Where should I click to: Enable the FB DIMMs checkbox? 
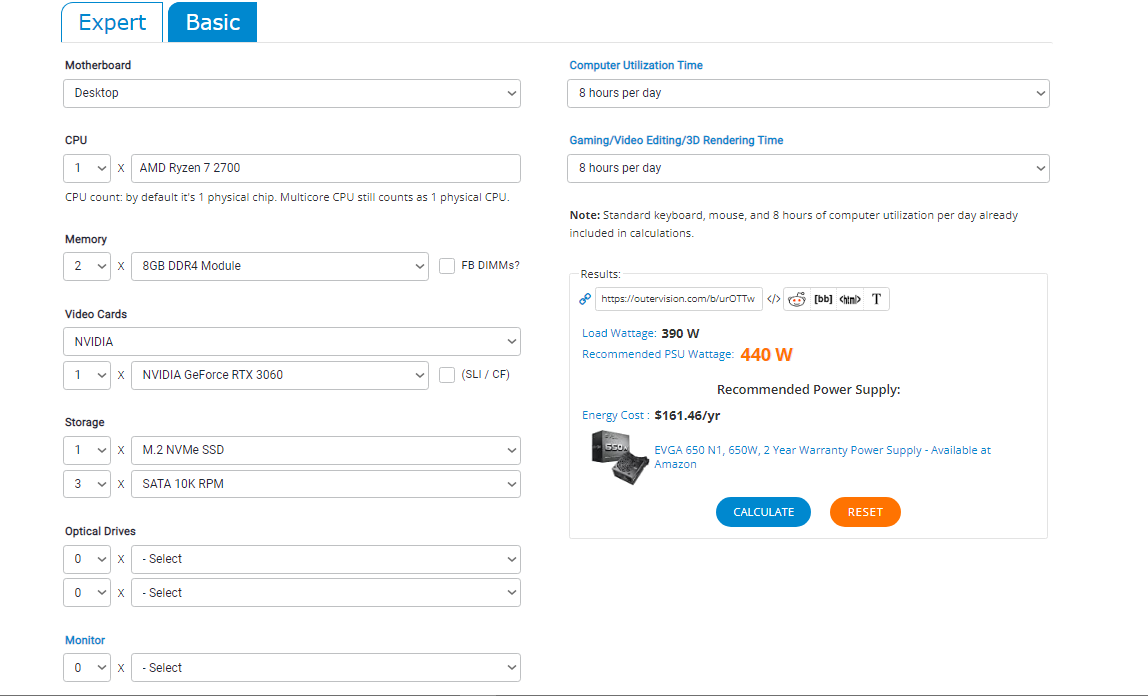point(447,266)
